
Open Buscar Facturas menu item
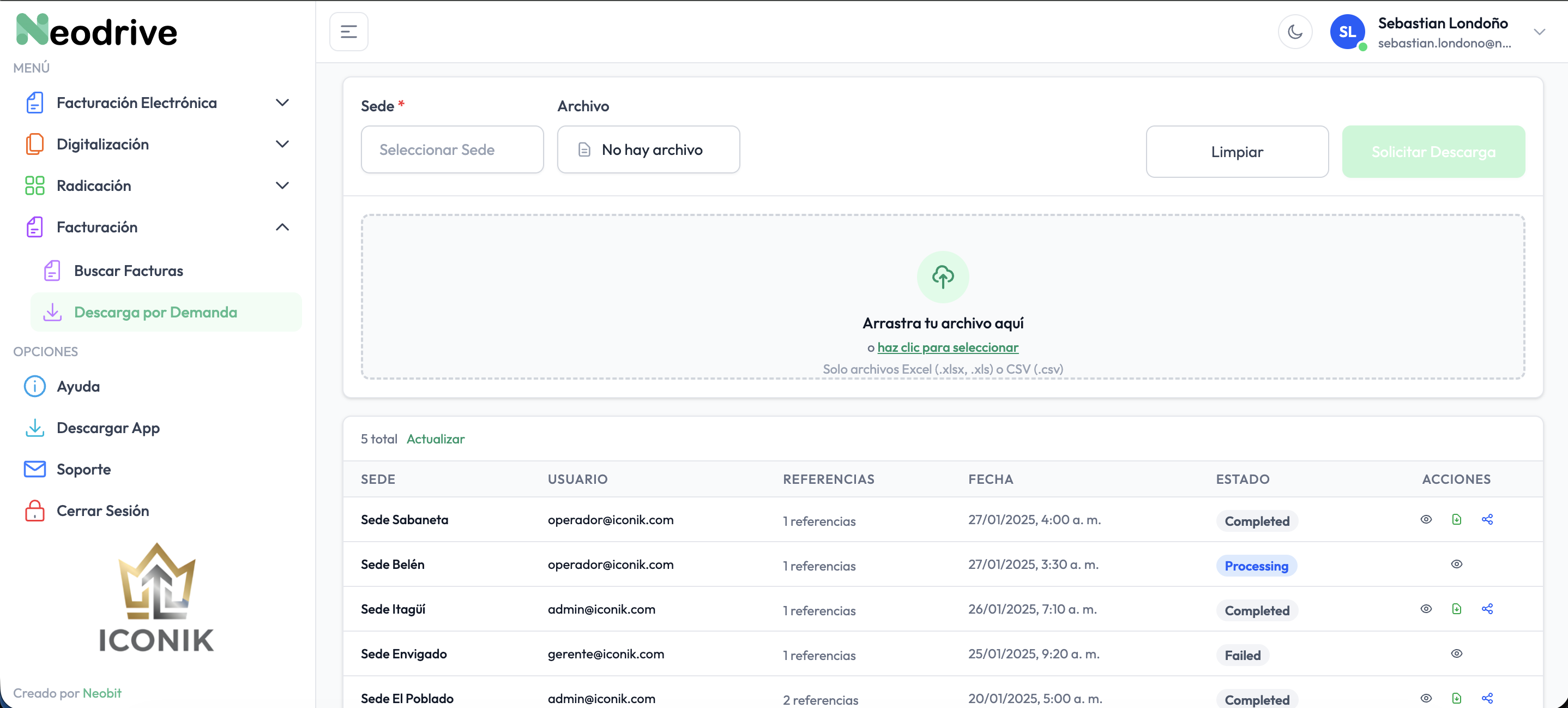click(x=129, y=271)
